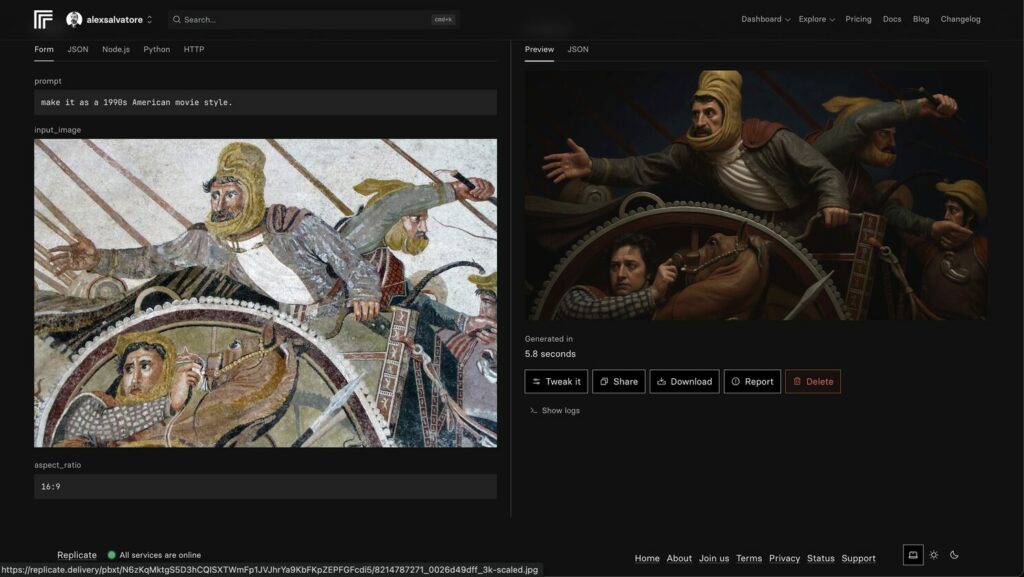Go to Changelog in the top navigation
1024x577 pixels.
coord(960,19)
